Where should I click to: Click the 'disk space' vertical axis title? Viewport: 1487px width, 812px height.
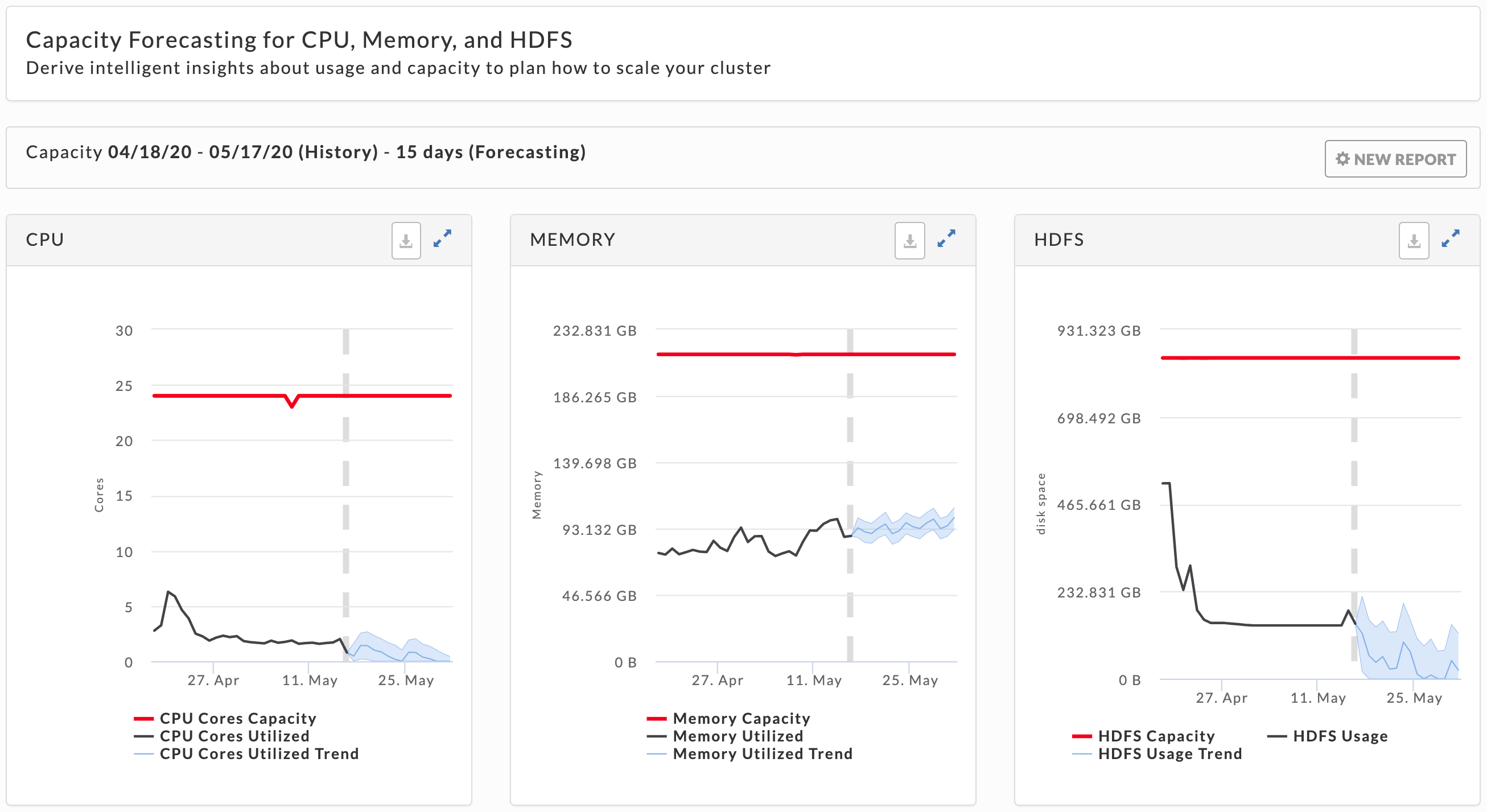(x=1041, y=504)
